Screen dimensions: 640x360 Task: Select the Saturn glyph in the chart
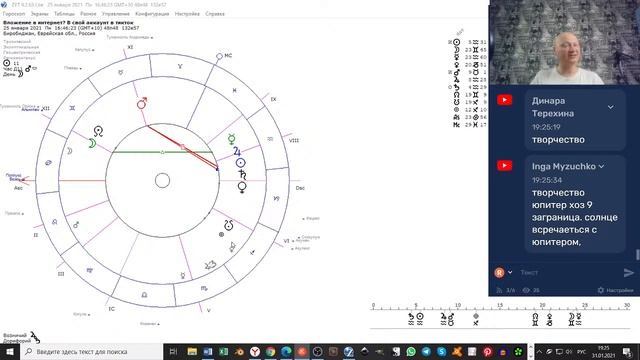(242, 175)
